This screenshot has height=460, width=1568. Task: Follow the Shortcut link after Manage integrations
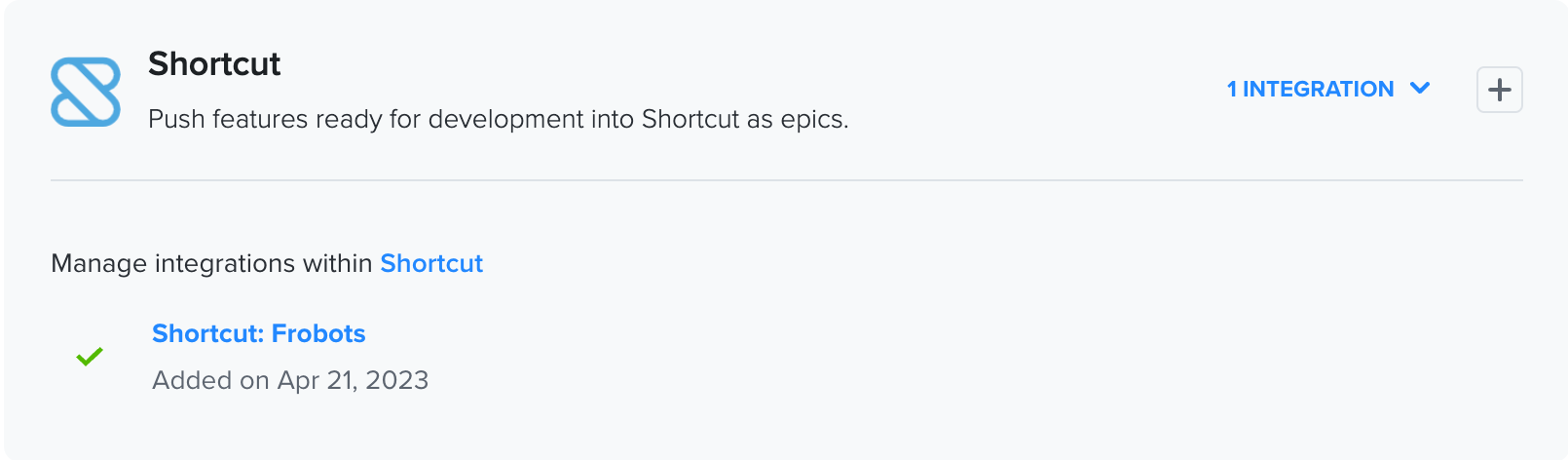431,263
